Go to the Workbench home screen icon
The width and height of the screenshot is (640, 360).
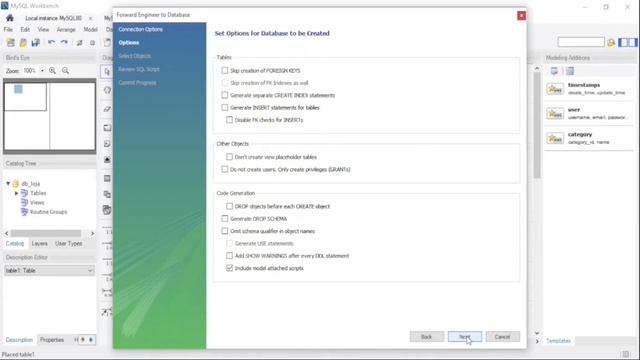[x=10, y=18]
